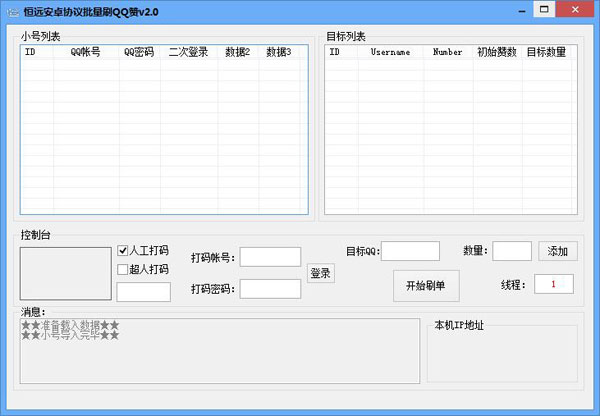Minimize the window
This screenshot has width=600, height=416.
[x=522, y=11]
